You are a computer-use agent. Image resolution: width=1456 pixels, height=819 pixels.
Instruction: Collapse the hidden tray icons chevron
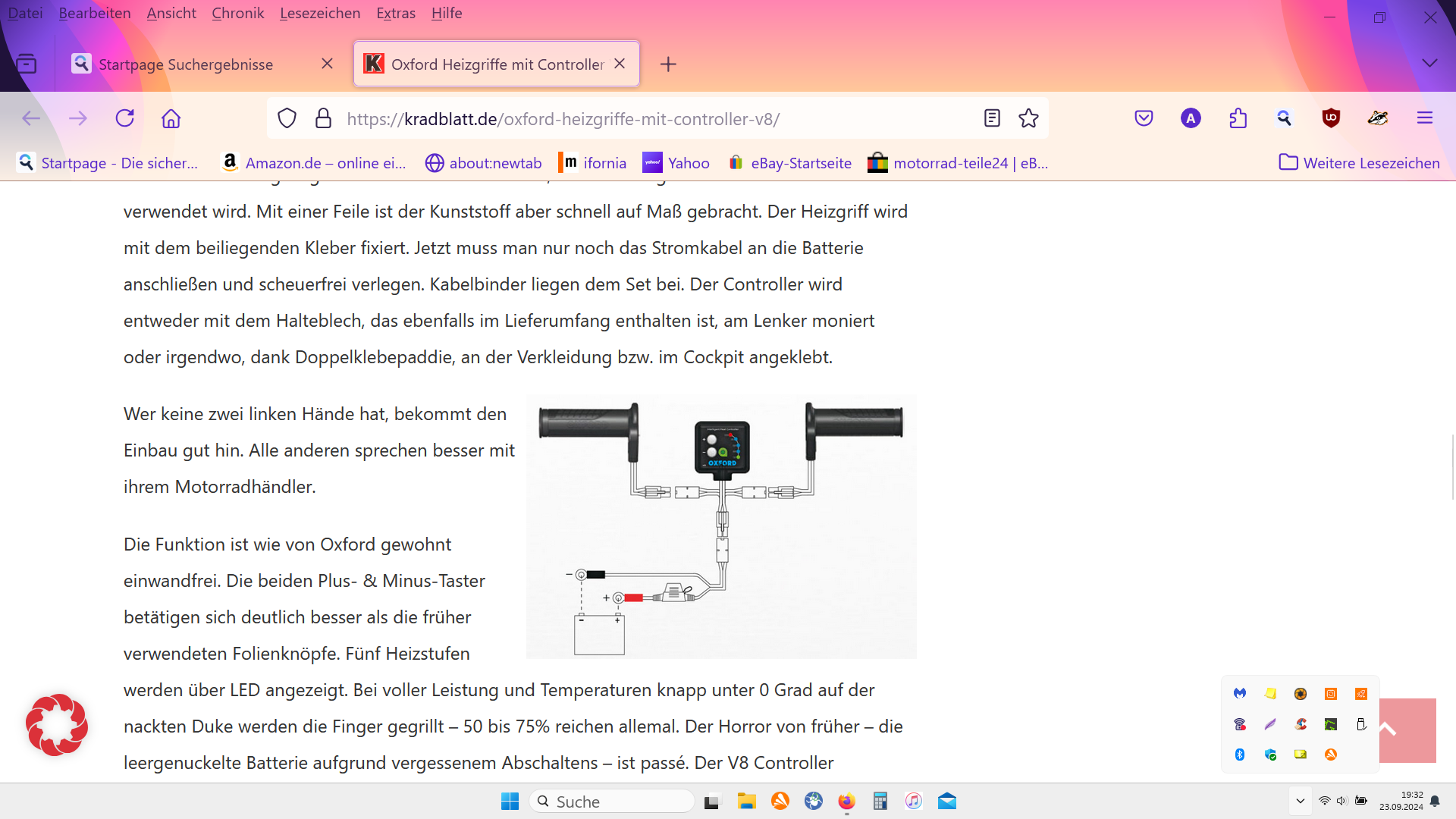click(x=1301, y=801)
